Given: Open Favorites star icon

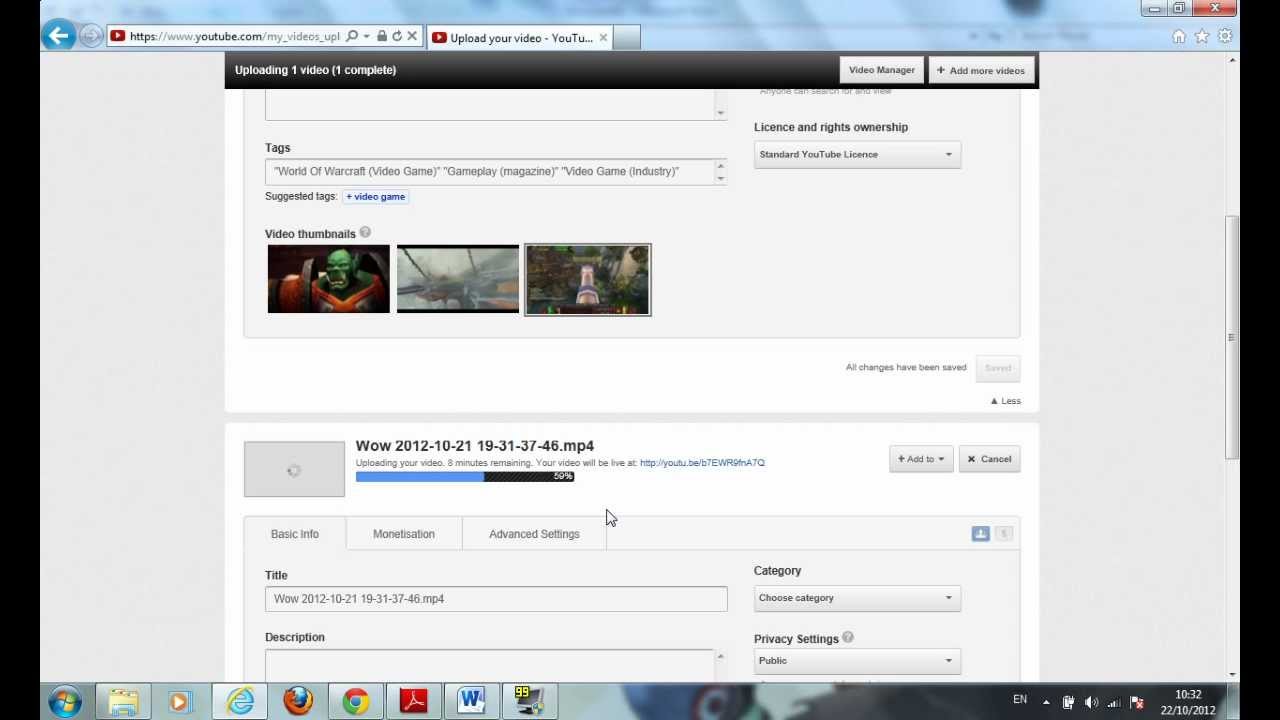Looking at the screenshot, I should pos(1202,37).
